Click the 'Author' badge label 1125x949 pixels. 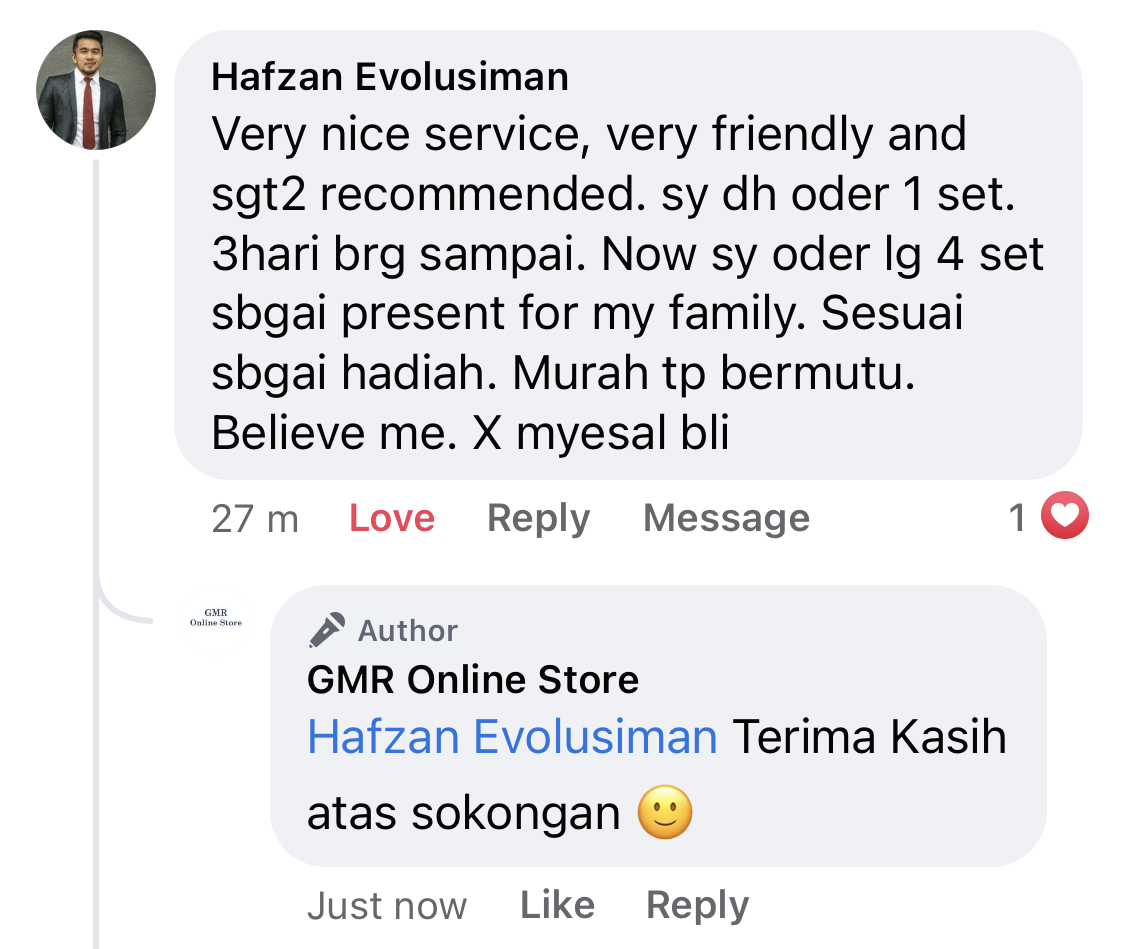408,631
